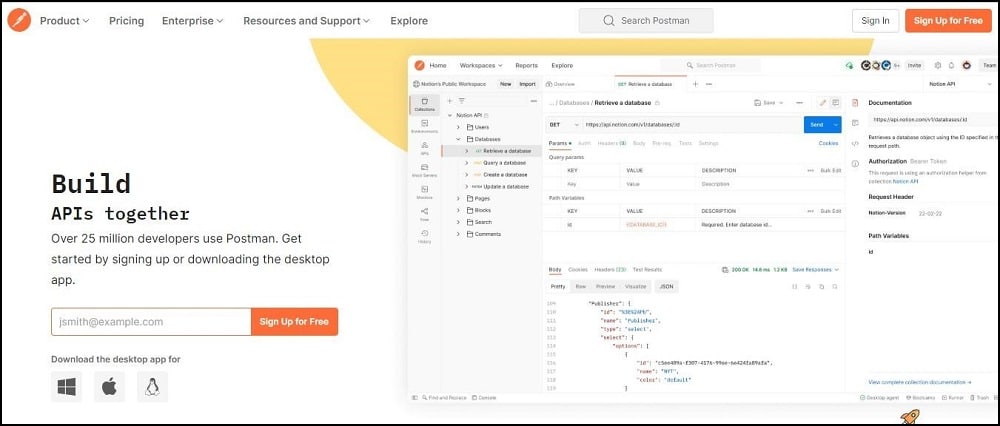Download the Linux desktop app
Image resolution: width=1000 pixels, height=426 pixels.
point(152,386)
